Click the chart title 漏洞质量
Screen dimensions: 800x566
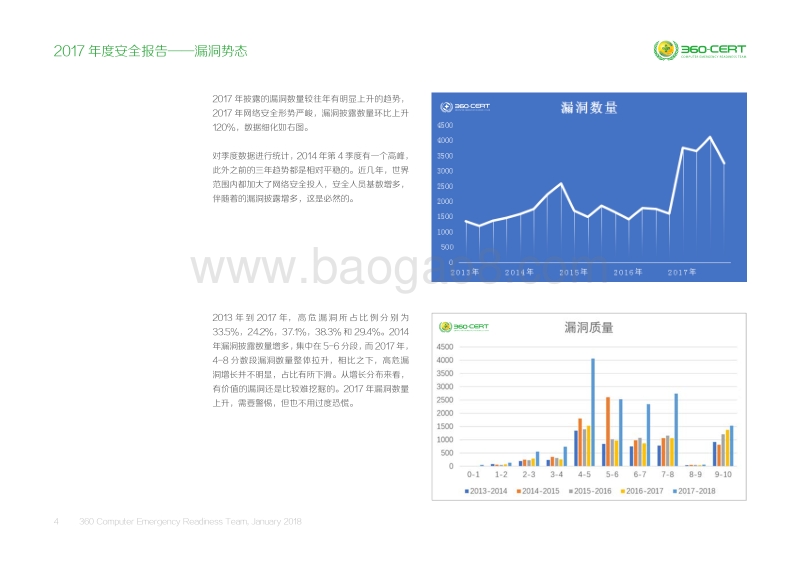589,328
